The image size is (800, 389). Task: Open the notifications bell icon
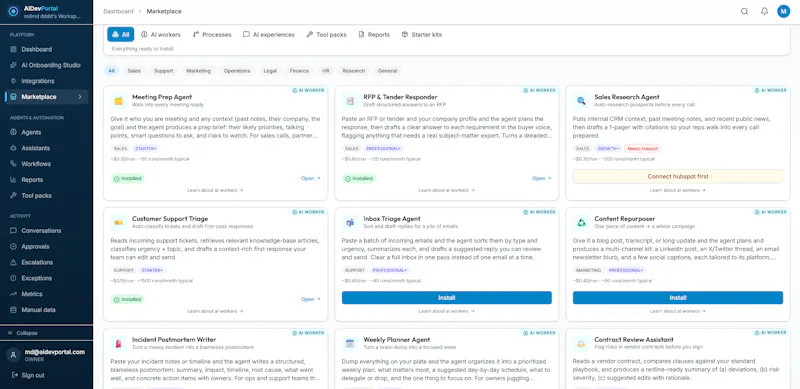coord(764,11)
